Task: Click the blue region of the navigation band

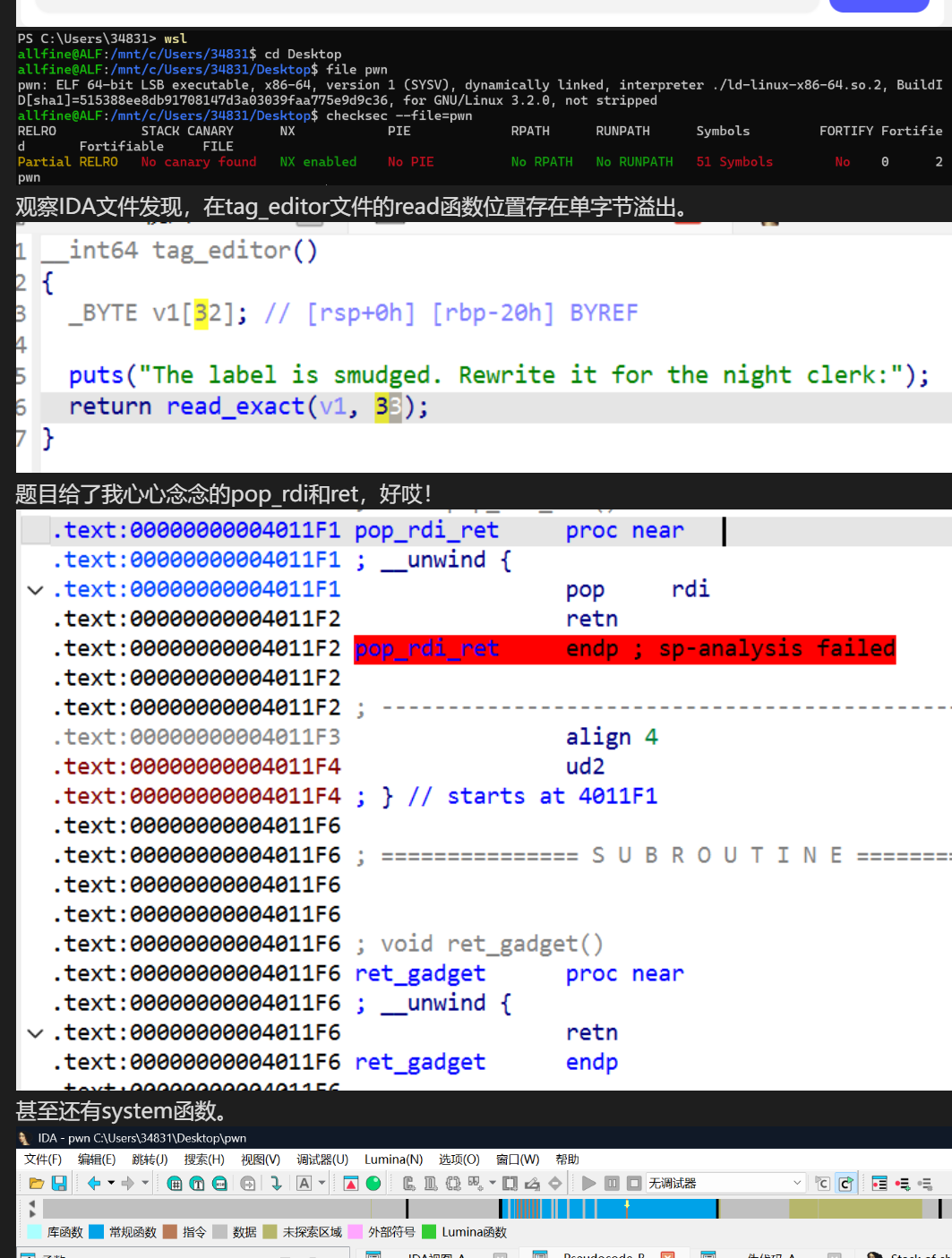Action: (672, 1209)
